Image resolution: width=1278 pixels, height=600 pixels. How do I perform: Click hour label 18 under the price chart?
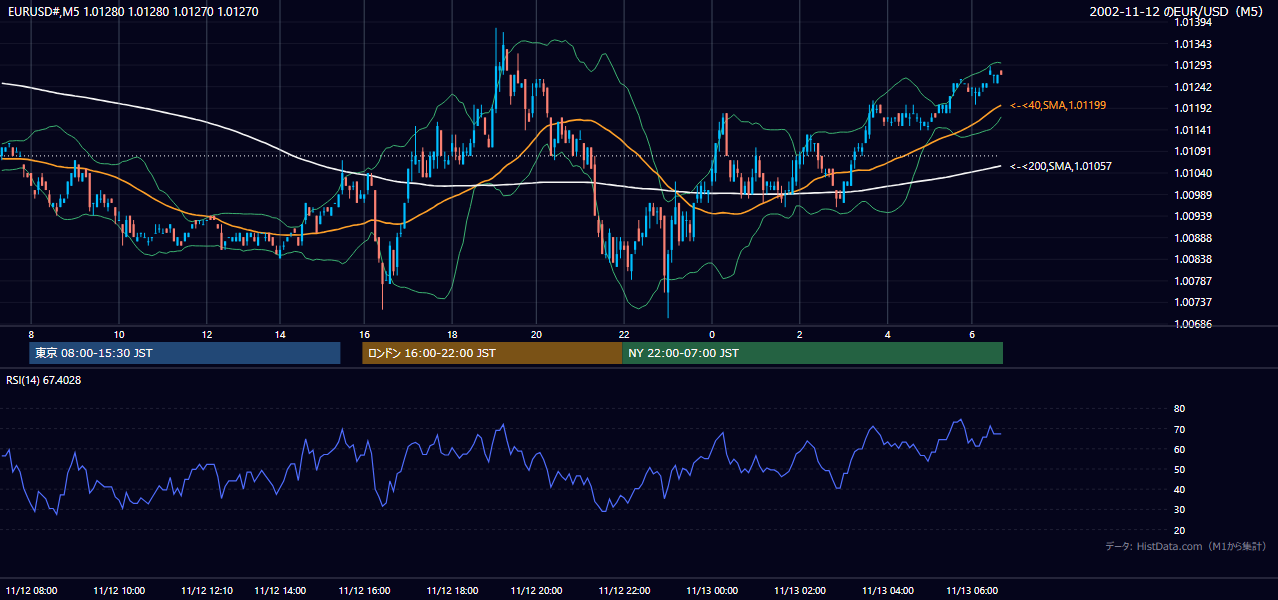(452, 335)
